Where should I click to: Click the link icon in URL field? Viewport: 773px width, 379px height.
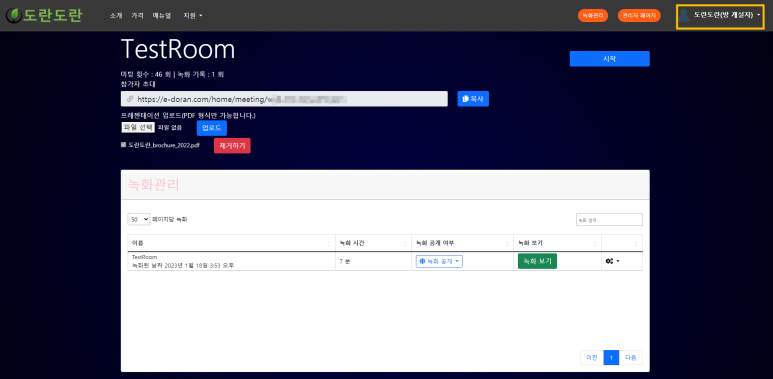[130, 99]
